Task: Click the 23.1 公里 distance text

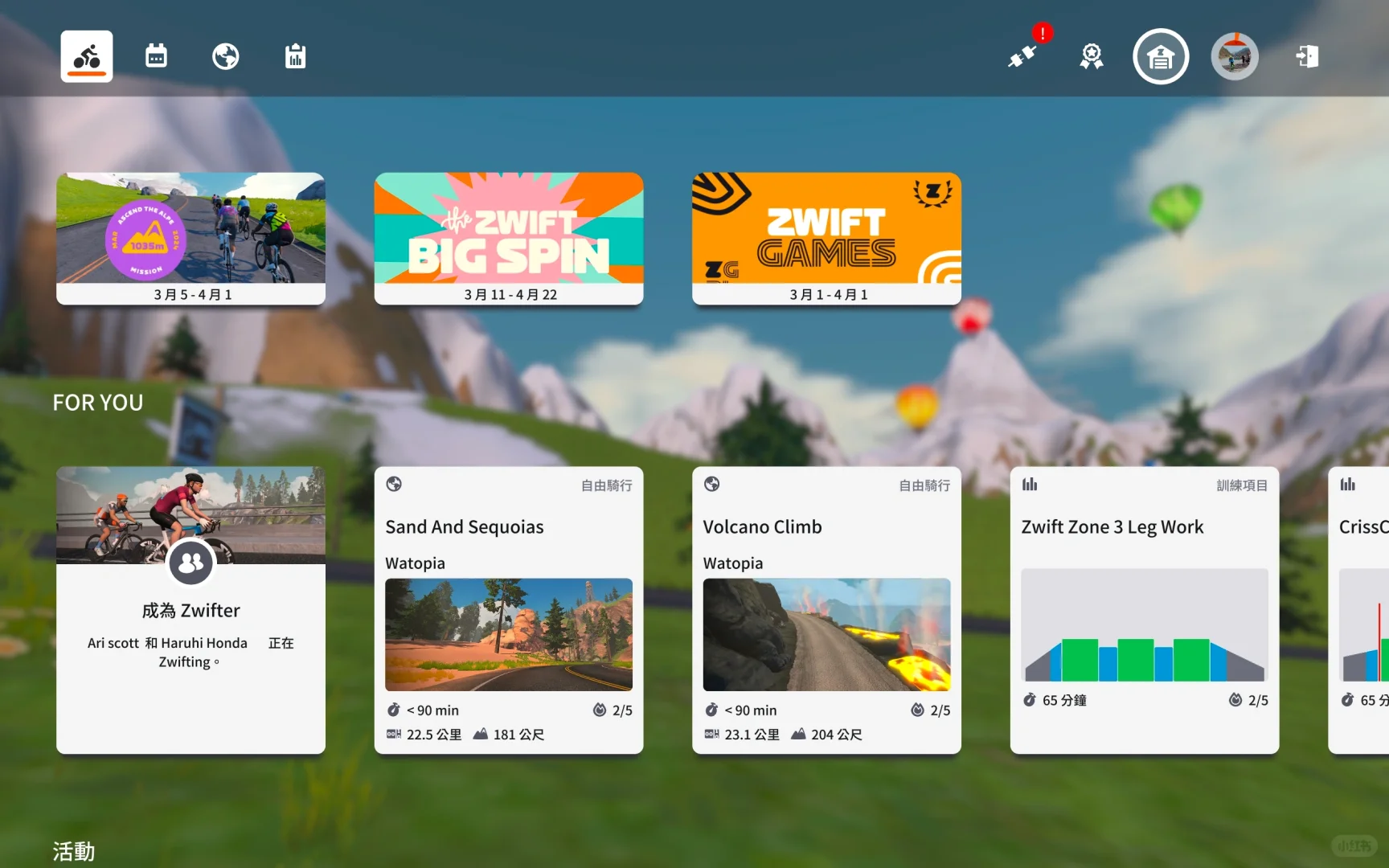Action: [752, 735]
